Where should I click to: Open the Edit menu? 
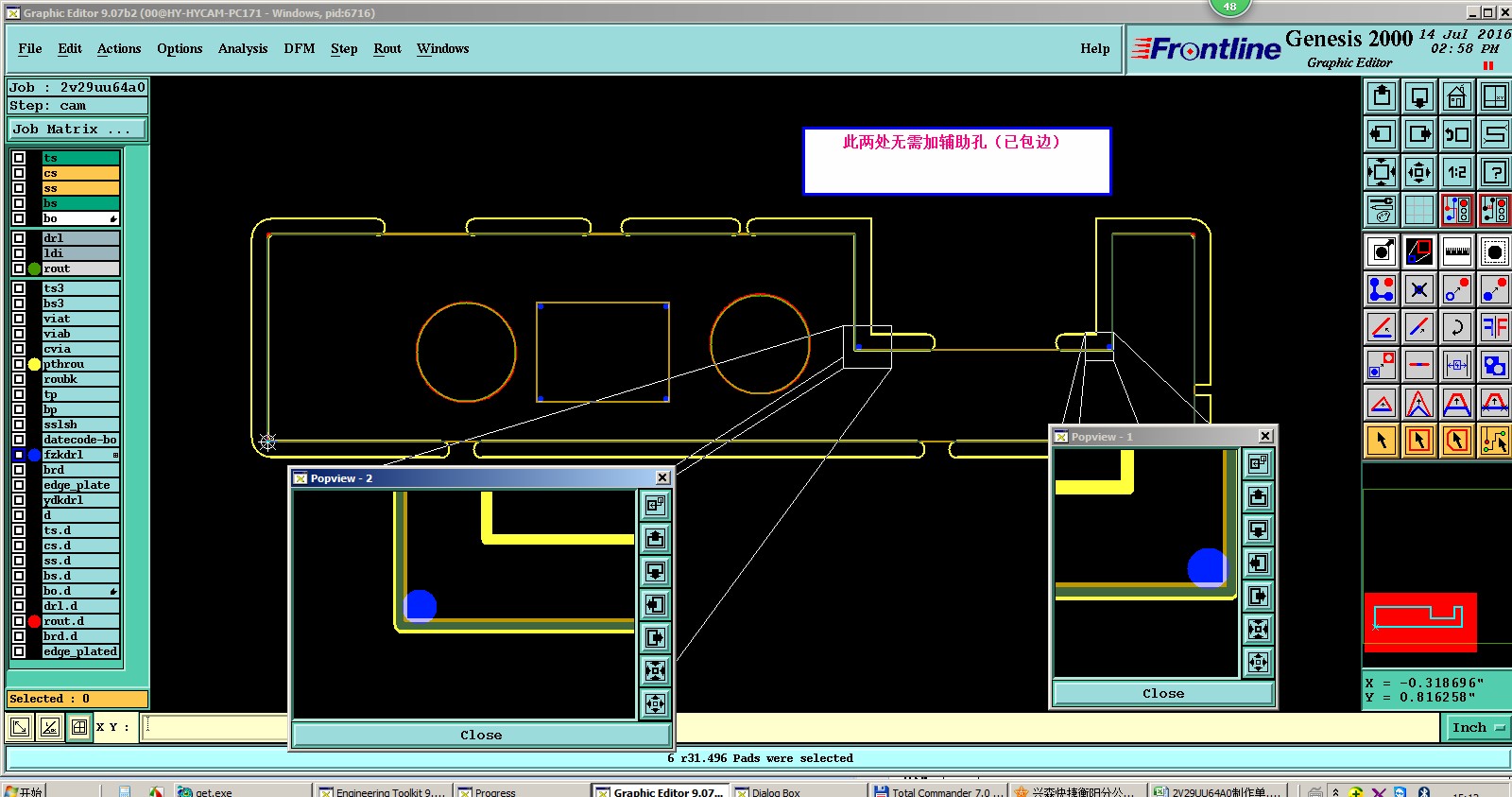pos(70,49)
